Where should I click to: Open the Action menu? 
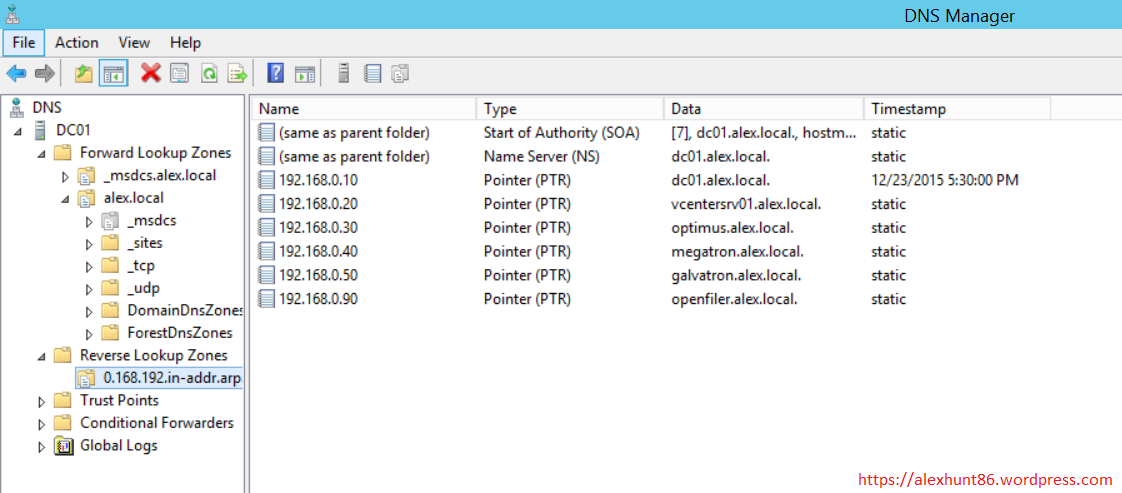click(77, 43)
